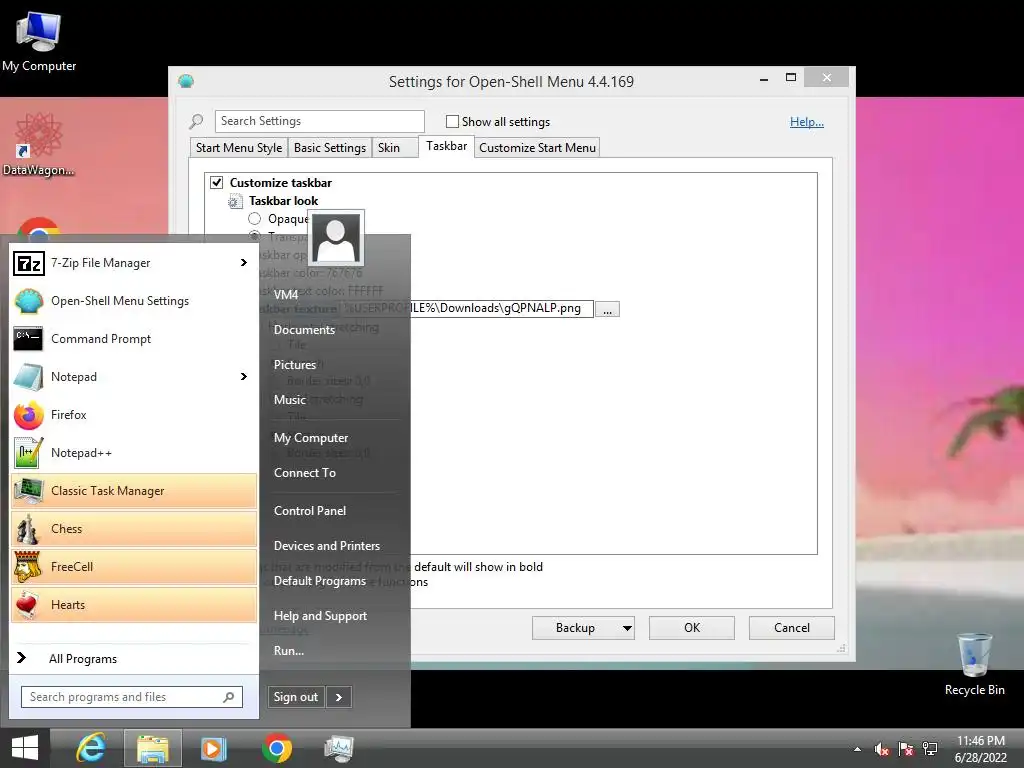This screenshot has width=1024, height=768.
Task: Open File Explorer from taskbar
Action: pyautogui.click(x=152, y=748)
